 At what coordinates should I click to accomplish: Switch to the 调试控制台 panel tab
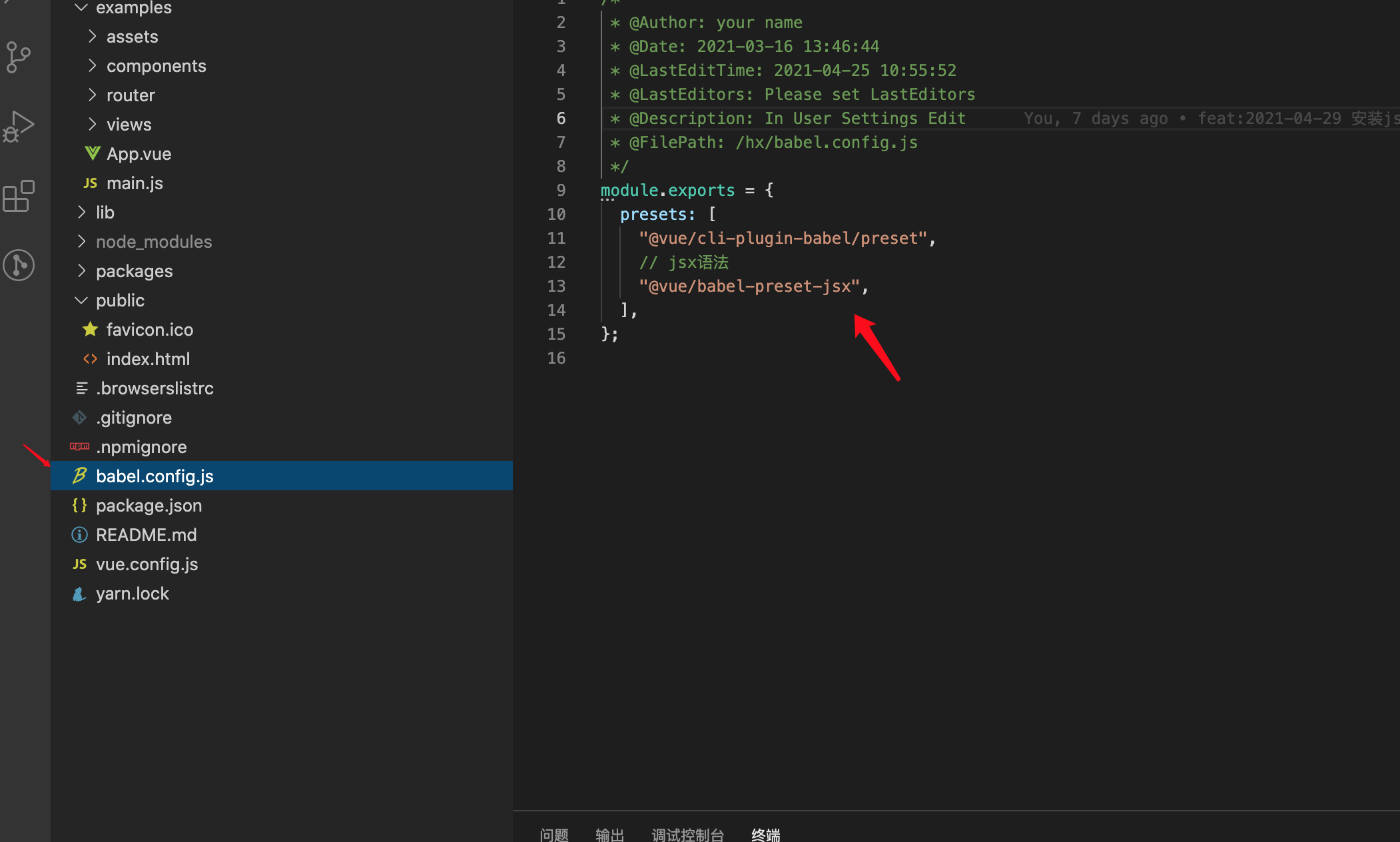[688, 835]
